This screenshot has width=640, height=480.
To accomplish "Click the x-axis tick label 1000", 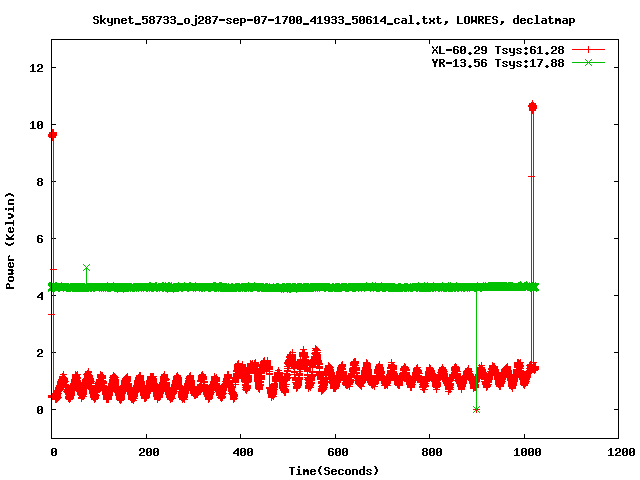I will coord(527,452).
